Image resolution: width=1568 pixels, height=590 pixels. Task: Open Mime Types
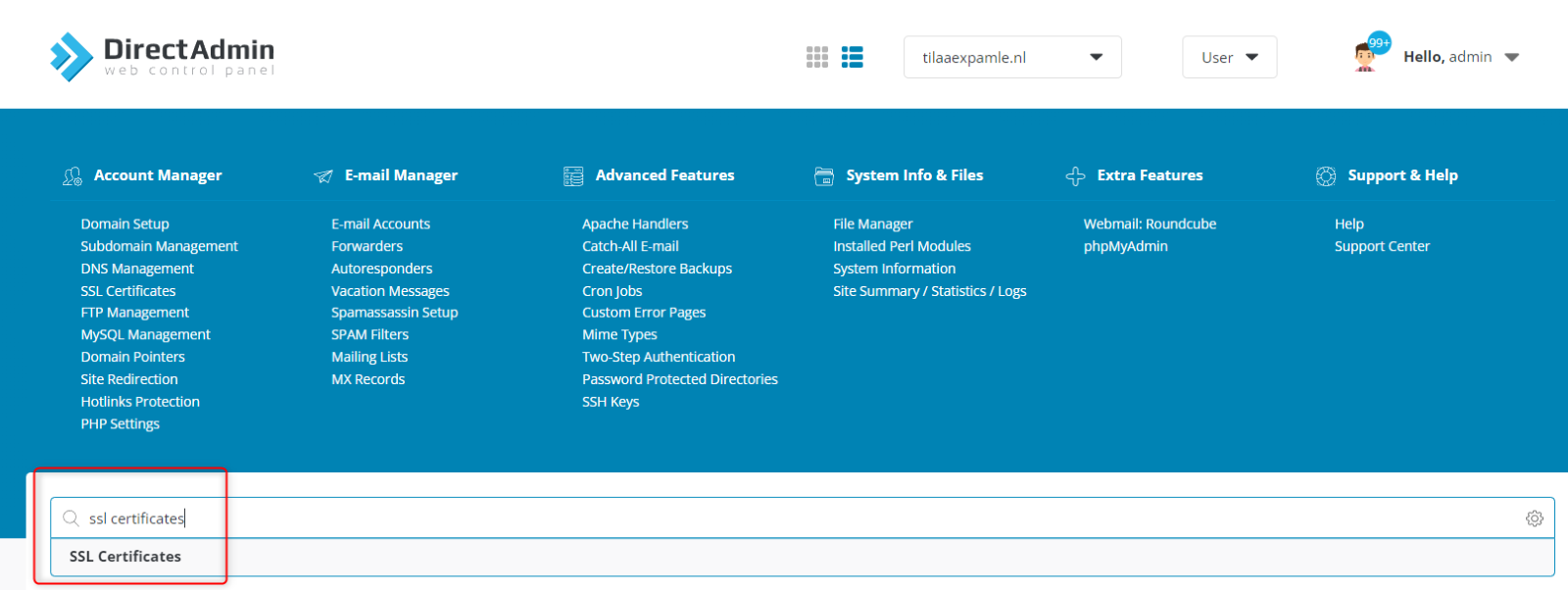point(619,335)
